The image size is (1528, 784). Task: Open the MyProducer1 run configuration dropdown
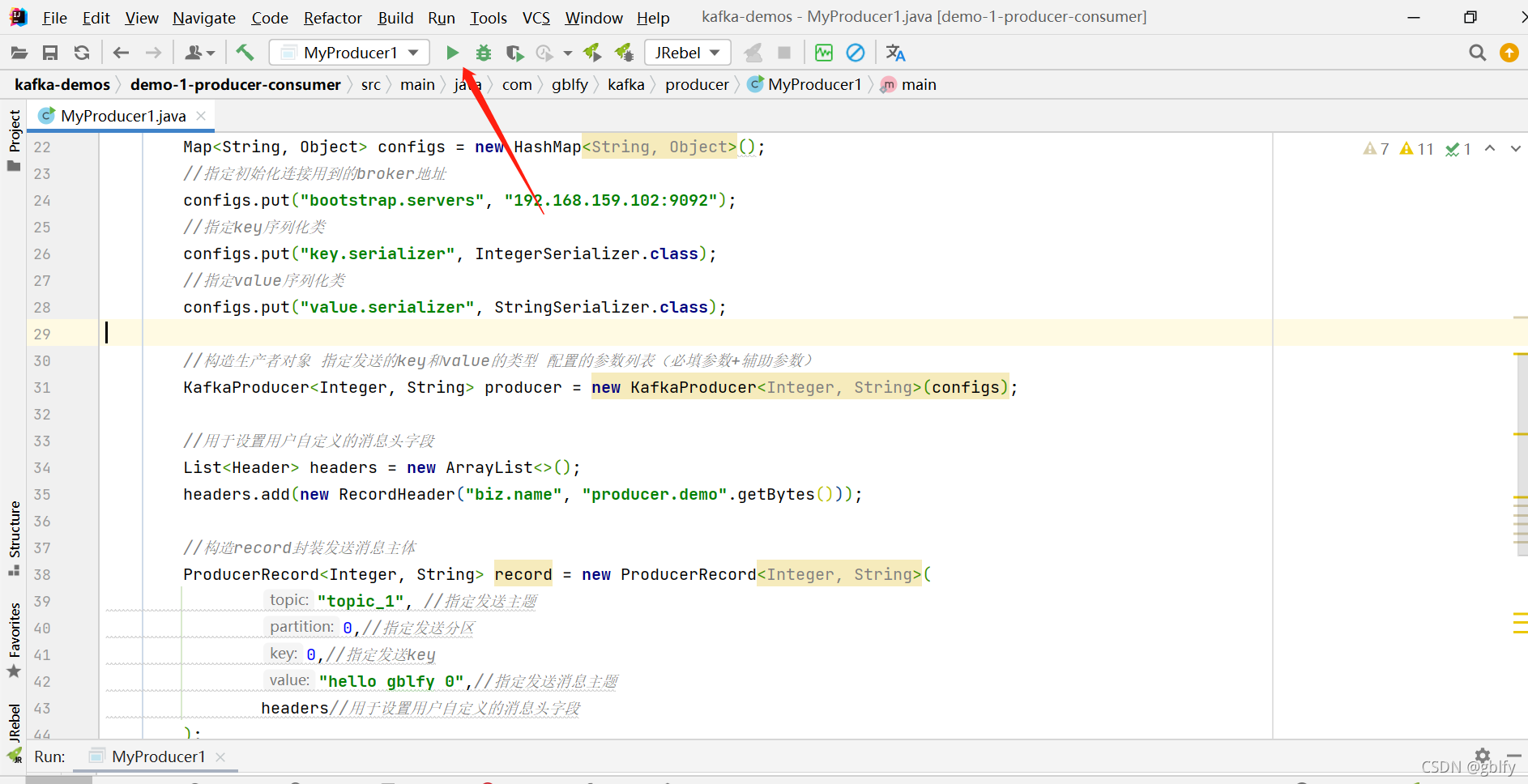pyautogui.click(x=349, y=53)
